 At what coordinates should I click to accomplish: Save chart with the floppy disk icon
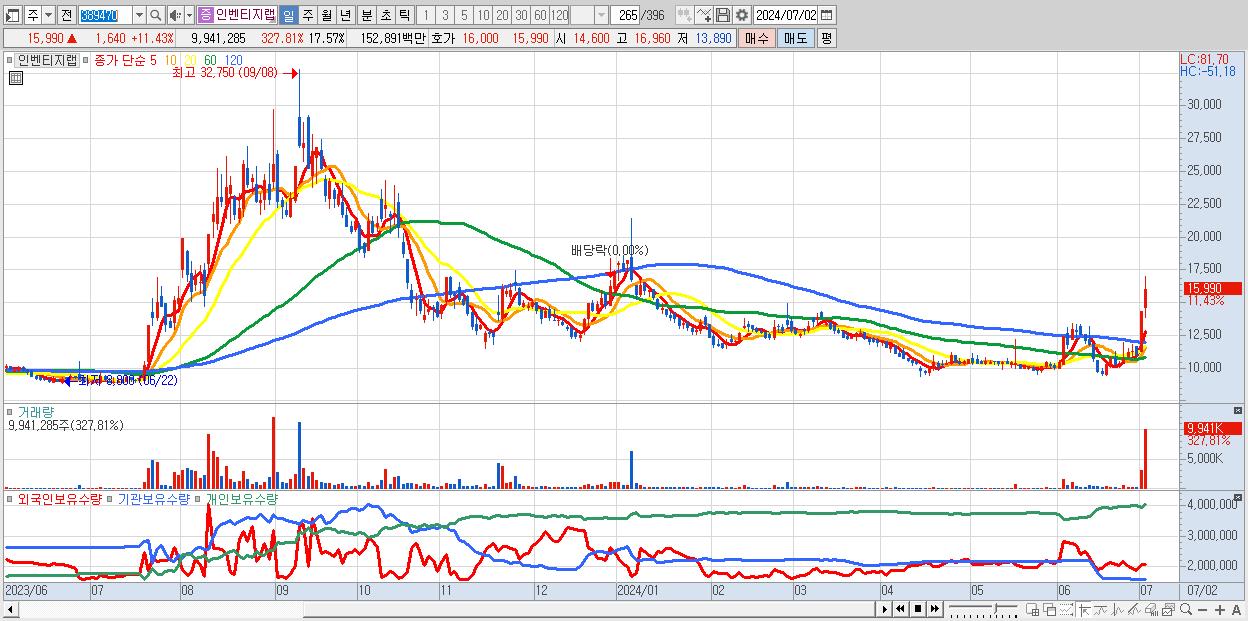(723, 15)
